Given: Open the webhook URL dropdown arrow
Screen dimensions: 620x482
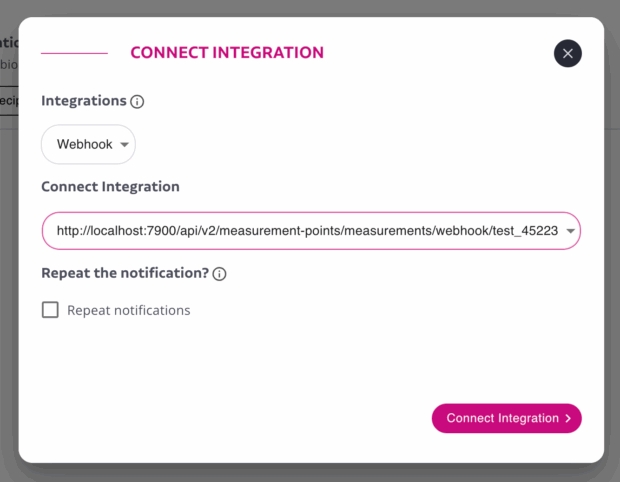Looking at the screenshot, I should pyautogui.click(x=570, y=232).
